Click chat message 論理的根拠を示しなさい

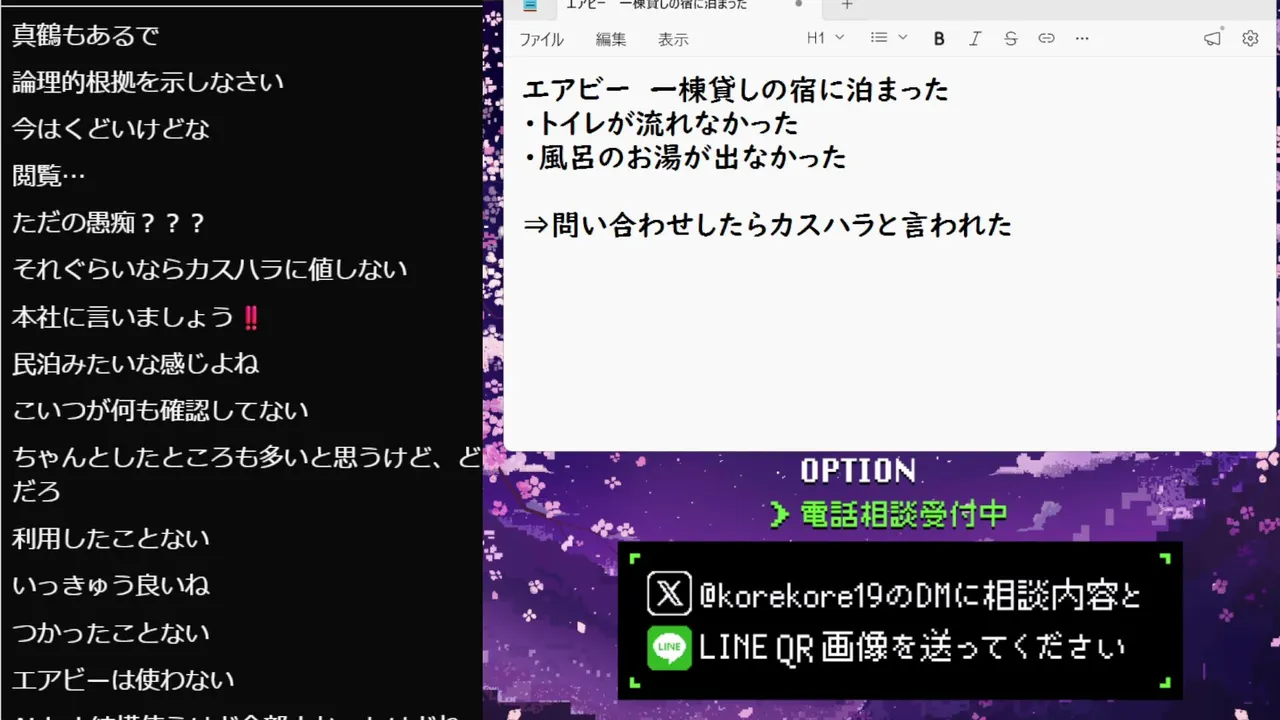[148, 82]
